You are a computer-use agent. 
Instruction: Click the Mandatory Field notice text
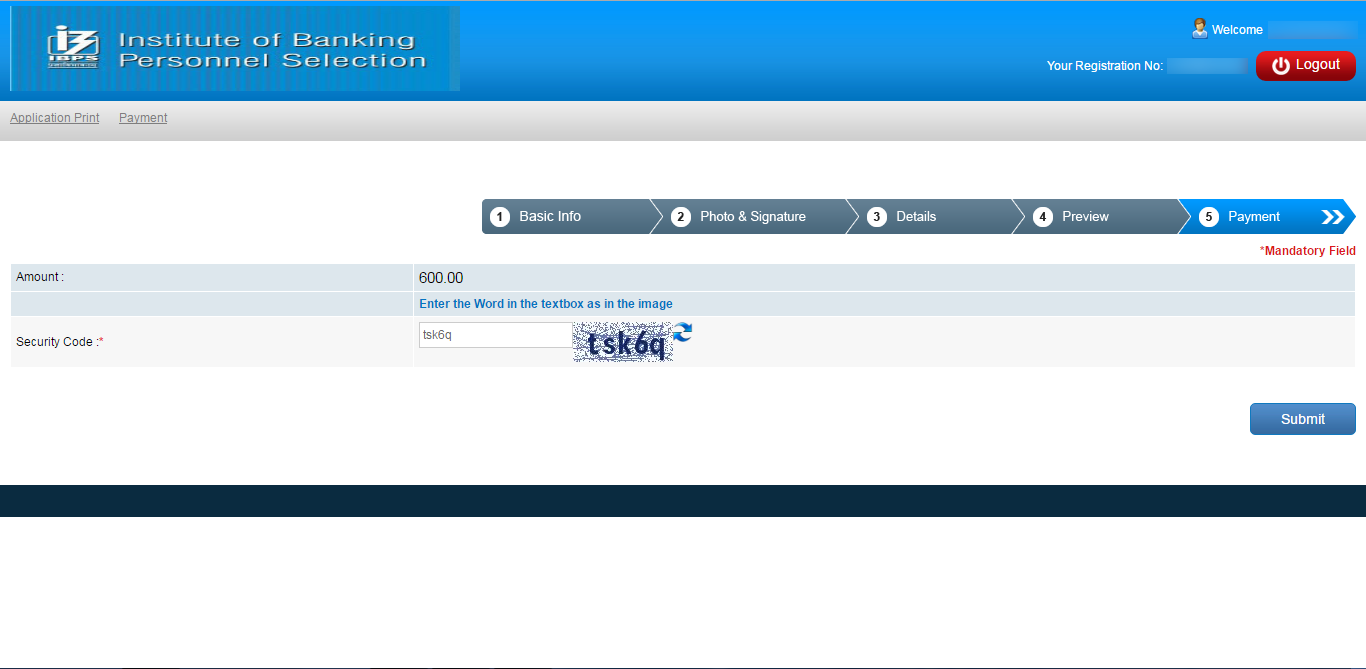coord(1307,251)
